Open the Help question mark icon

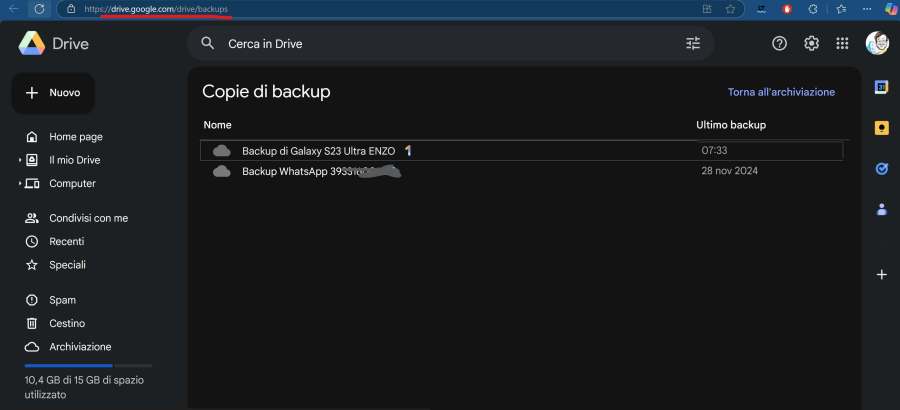780,44
